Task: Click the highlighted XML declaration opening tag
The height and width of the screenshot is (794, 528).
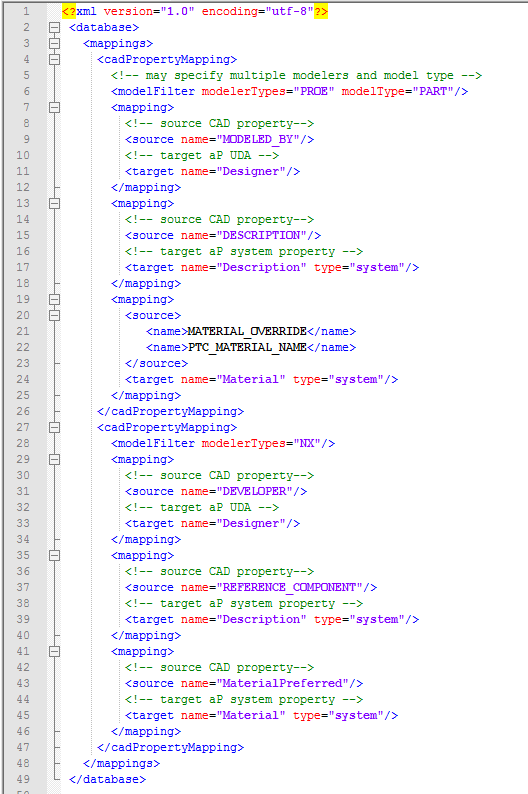Action: pos(69,11)
